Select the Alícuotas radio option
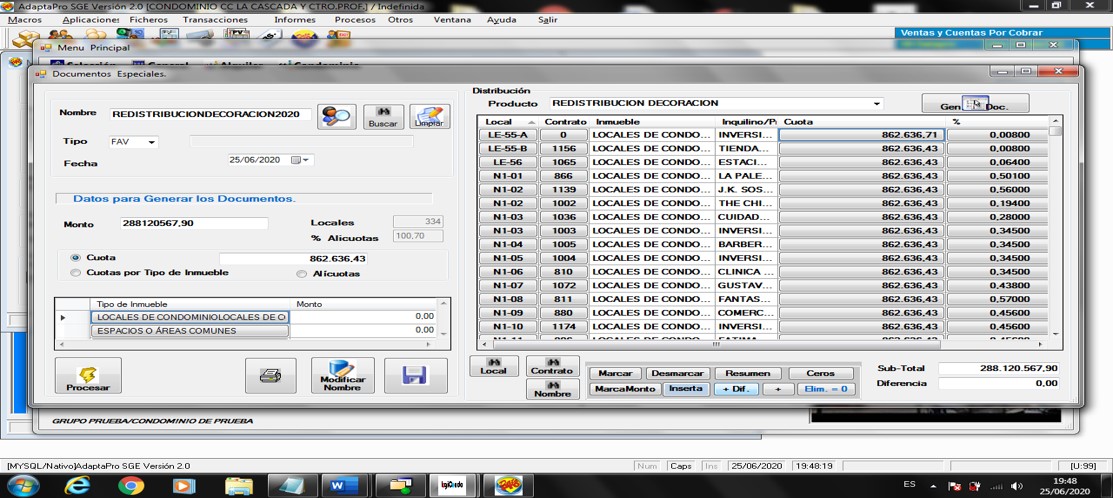This screenshot has width=1113, height=498. tap(302, 274)
